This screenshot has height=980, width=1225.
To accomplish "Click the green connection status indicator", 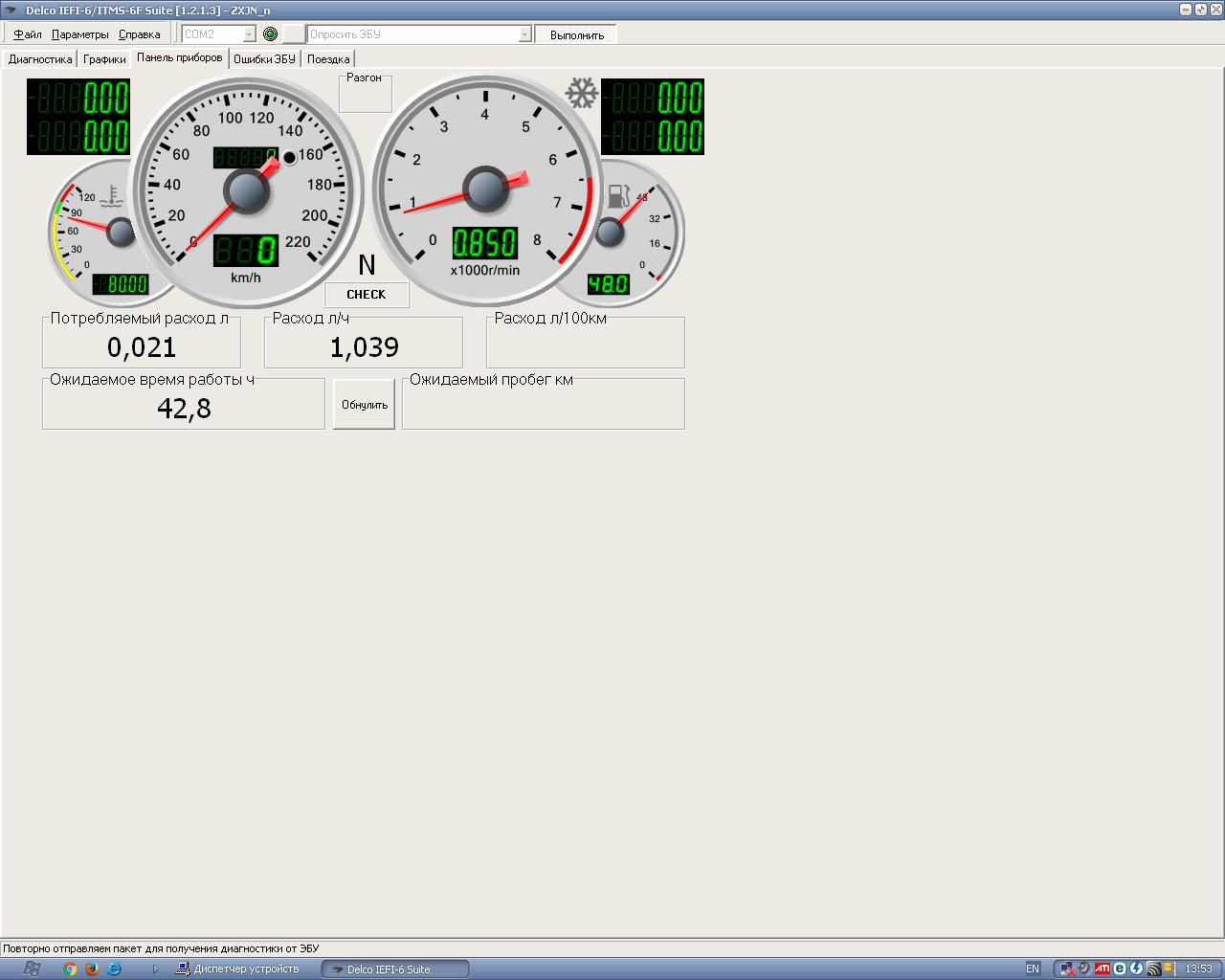I will point(270,34).
